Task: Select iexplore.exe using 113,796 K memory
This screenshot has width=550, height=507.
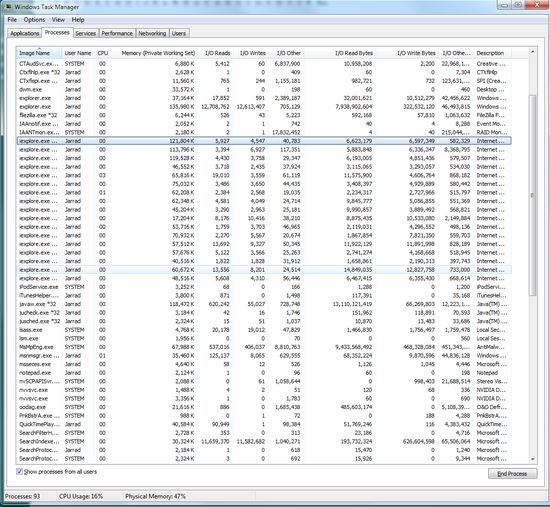Action: click(x=264, y=149)
